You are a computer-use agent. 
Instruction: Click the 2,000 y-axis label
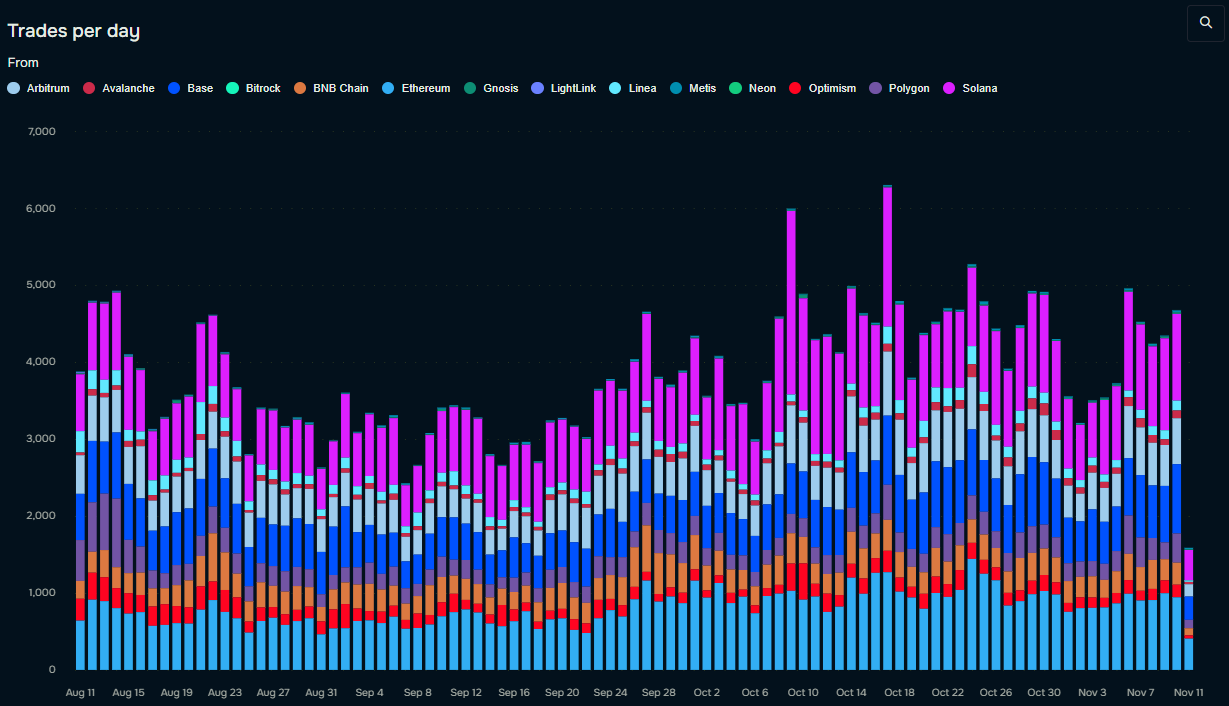tap(41, 516)
